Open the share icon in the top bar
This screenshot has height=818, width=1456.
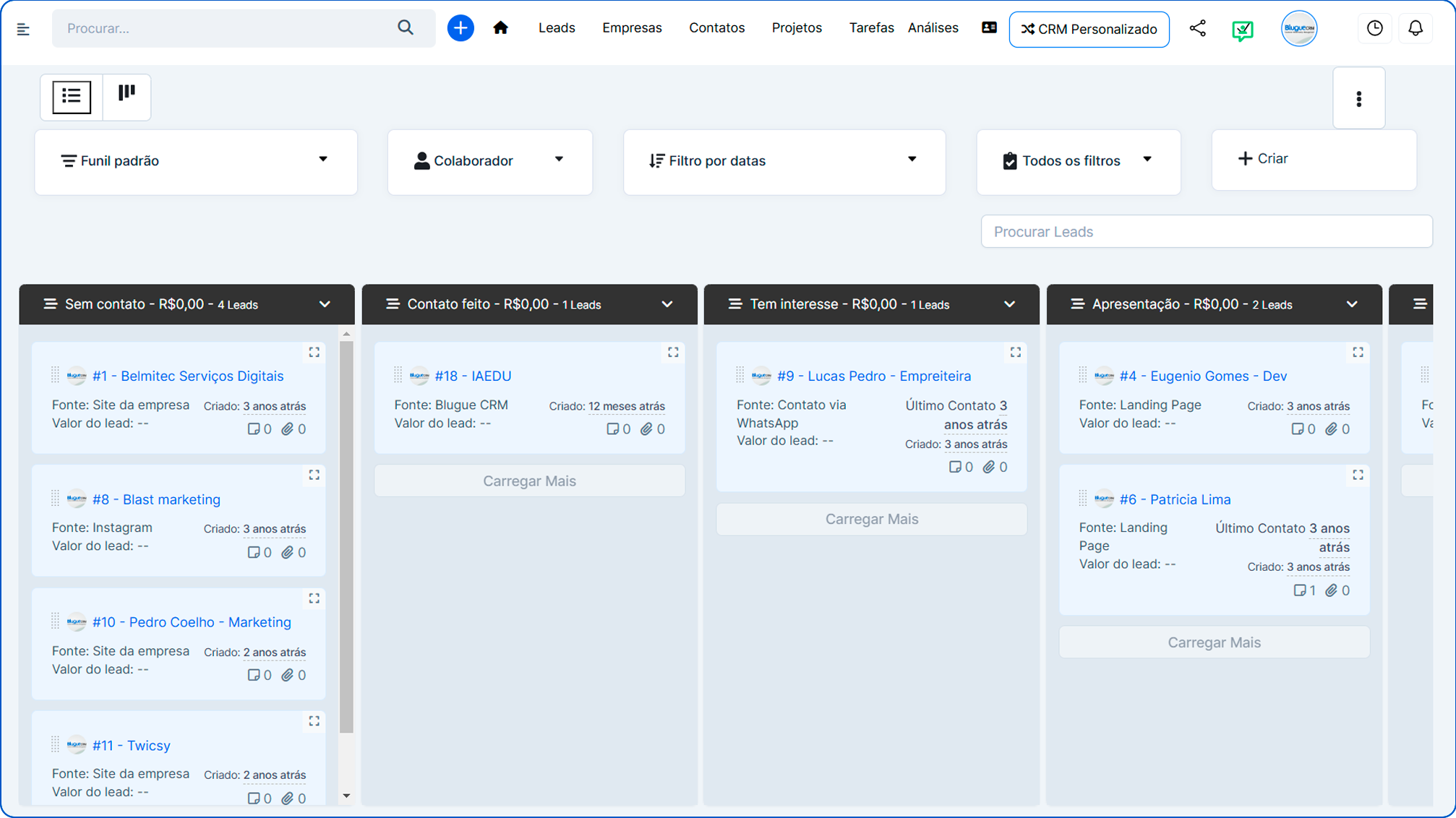[1198, 28]
